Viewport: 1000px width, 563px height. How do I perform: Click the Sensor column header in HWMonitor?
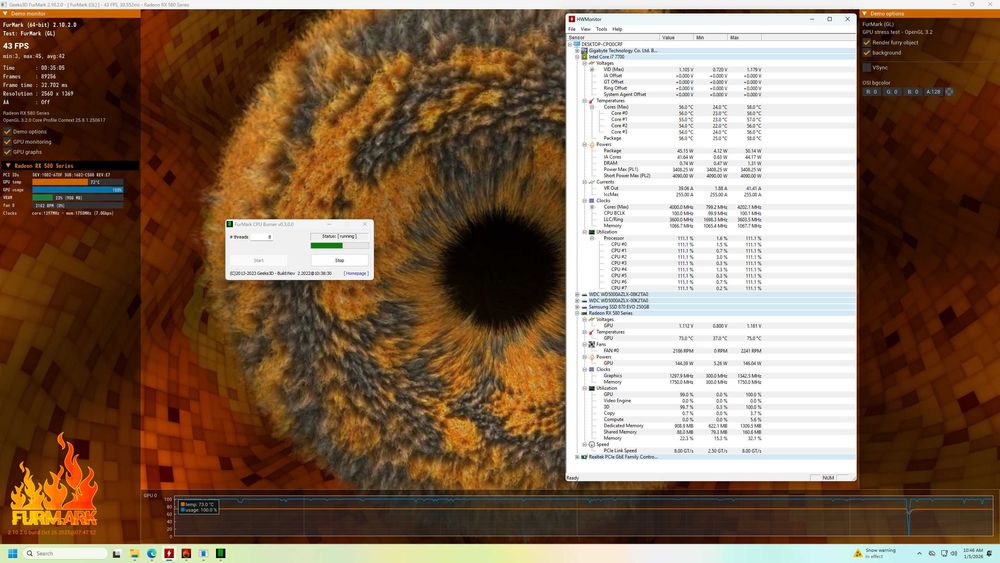[613, 38]
